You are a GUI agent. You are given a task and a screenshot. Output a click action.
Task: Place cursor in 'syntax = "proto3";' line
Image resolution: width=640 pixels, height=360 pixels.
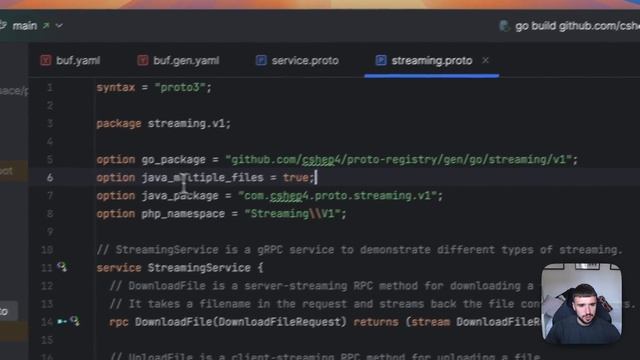tap(154, 88)
